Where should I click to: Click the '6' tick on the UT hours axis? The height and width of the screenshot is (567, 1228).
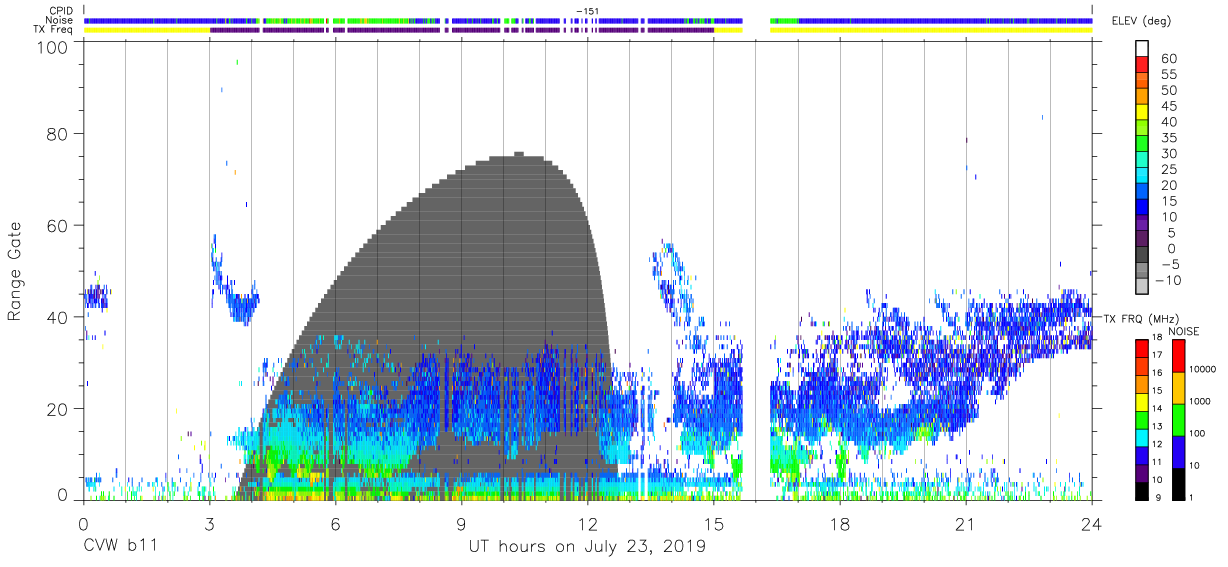click(x=335, y=523)
